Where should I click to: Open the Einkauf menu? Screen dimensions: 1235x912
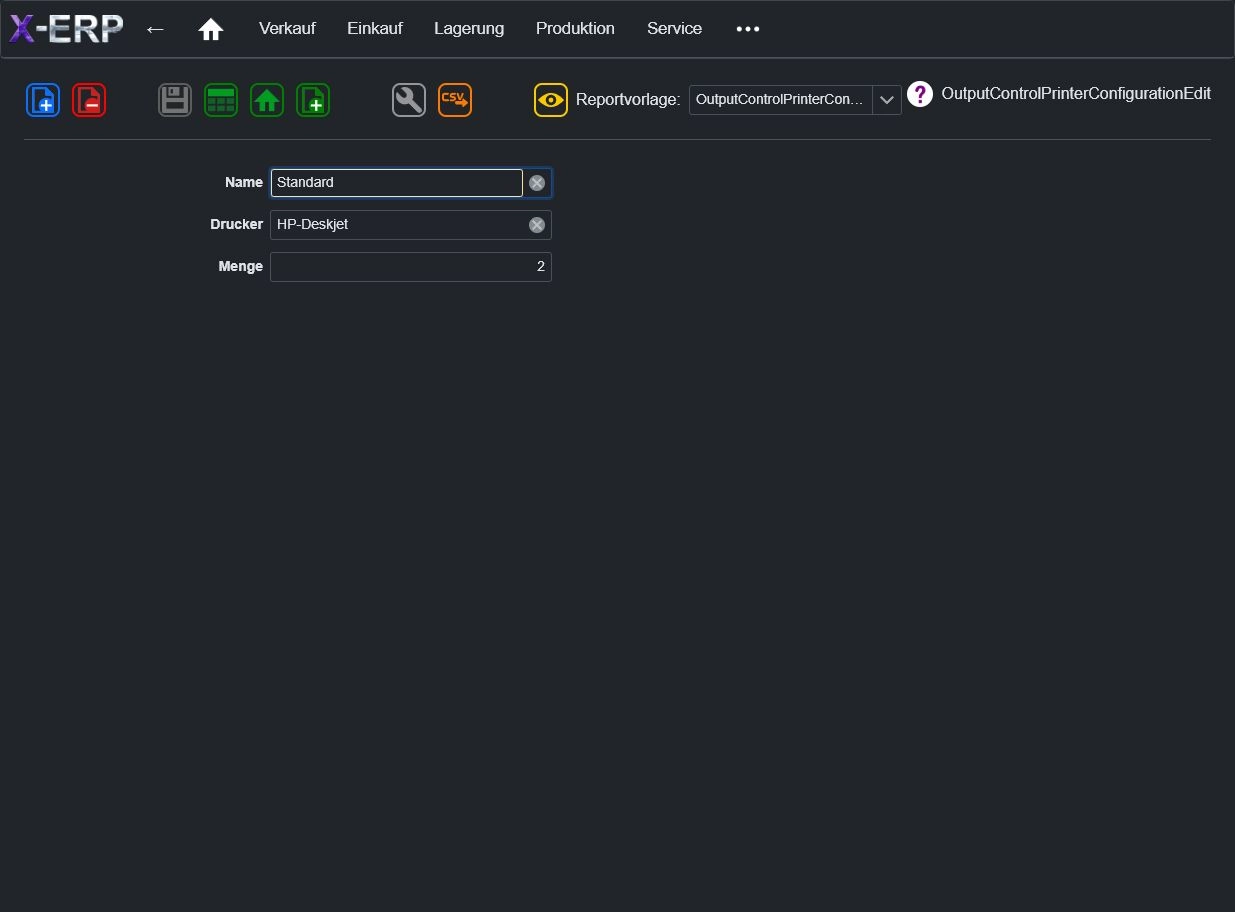pos(375,29)
